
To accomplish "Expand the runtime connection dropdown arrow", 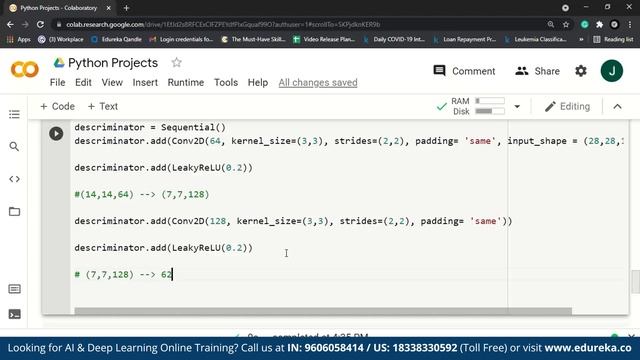I will (x=517, y=107).
